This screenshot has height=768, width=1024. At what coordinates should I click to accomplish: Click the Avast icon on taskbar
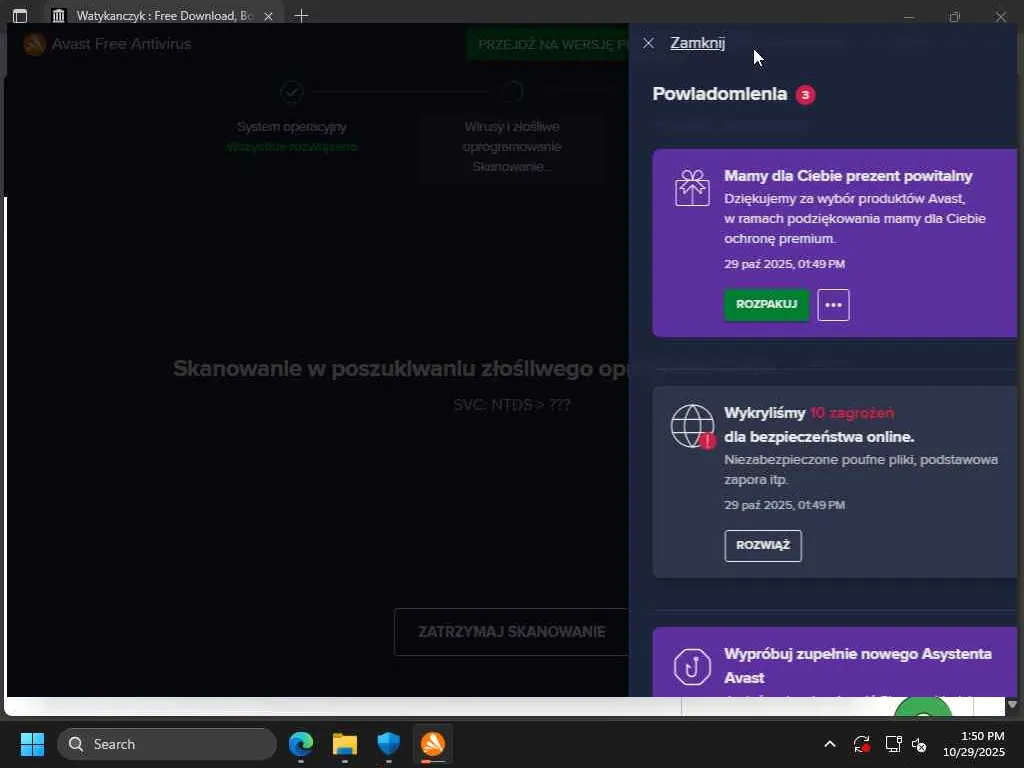click(433, 744)
